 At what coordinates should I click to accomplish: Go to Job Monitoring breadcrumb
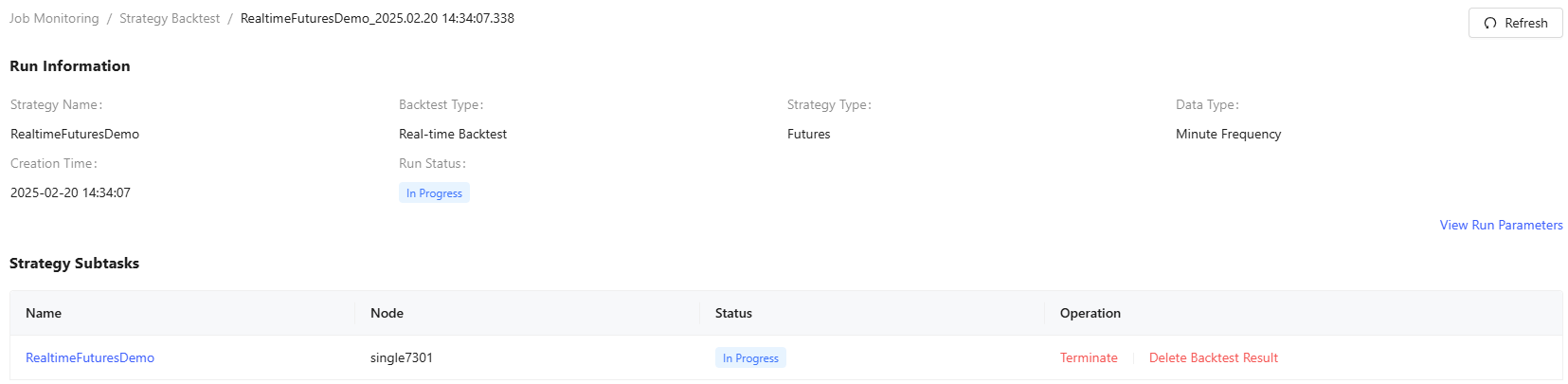coord(54,18)
